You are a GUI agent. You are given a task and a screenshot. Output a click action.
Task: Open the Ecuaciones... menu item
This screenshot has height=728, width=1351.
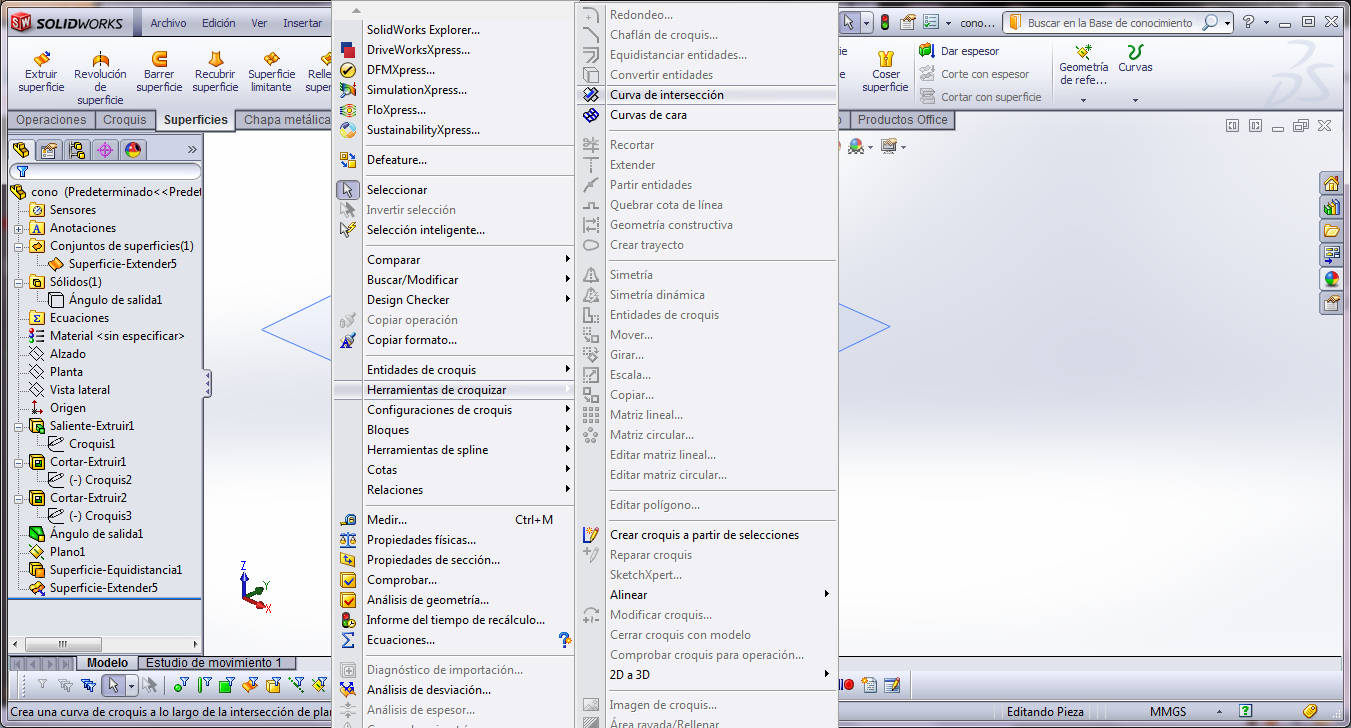pyautogui.click(x=454, y=640)
